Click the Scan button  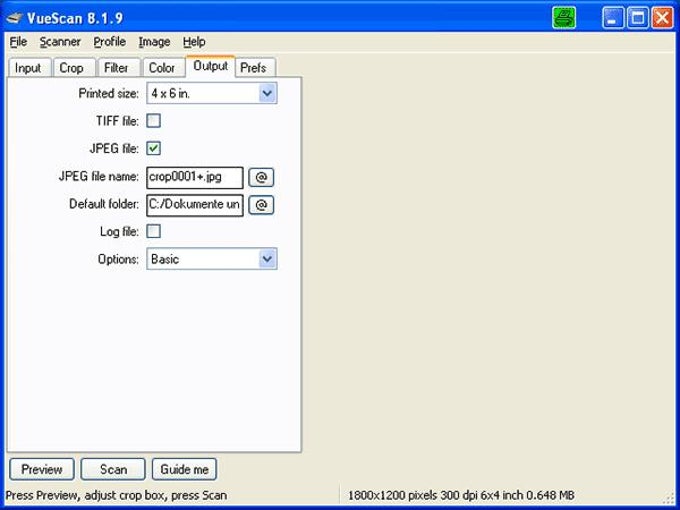pyautogui.click(x=113, y=469)
